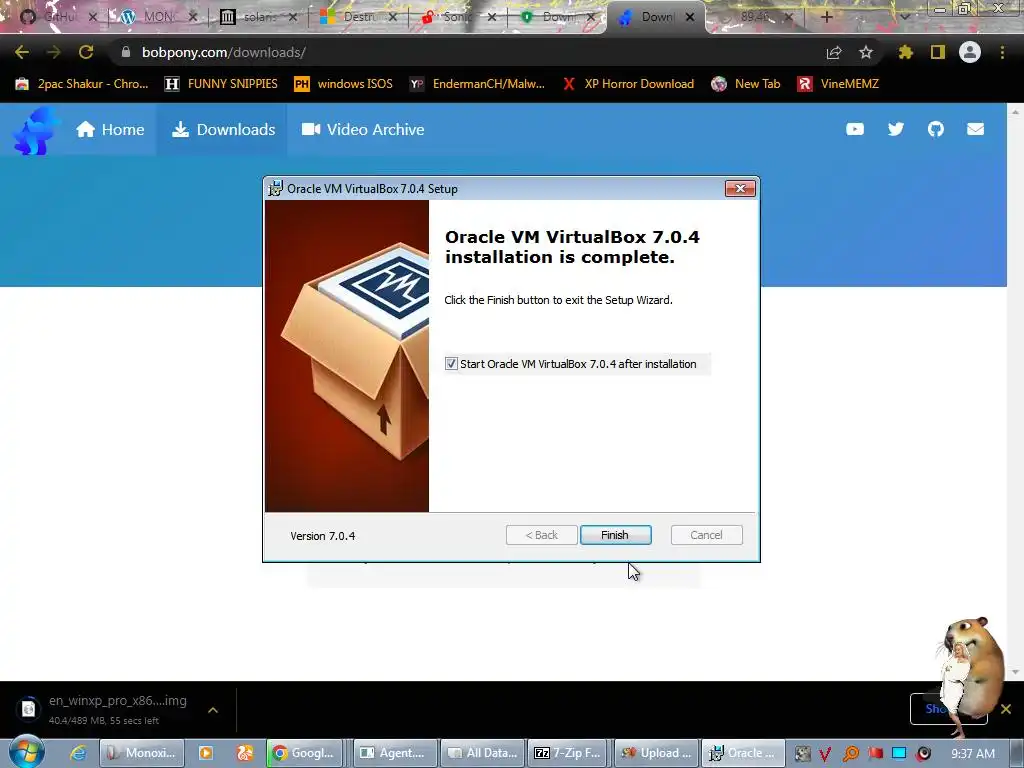Click the share page icon in the address bar
The width and height of the screenshot is (1024, 768).
834,52
